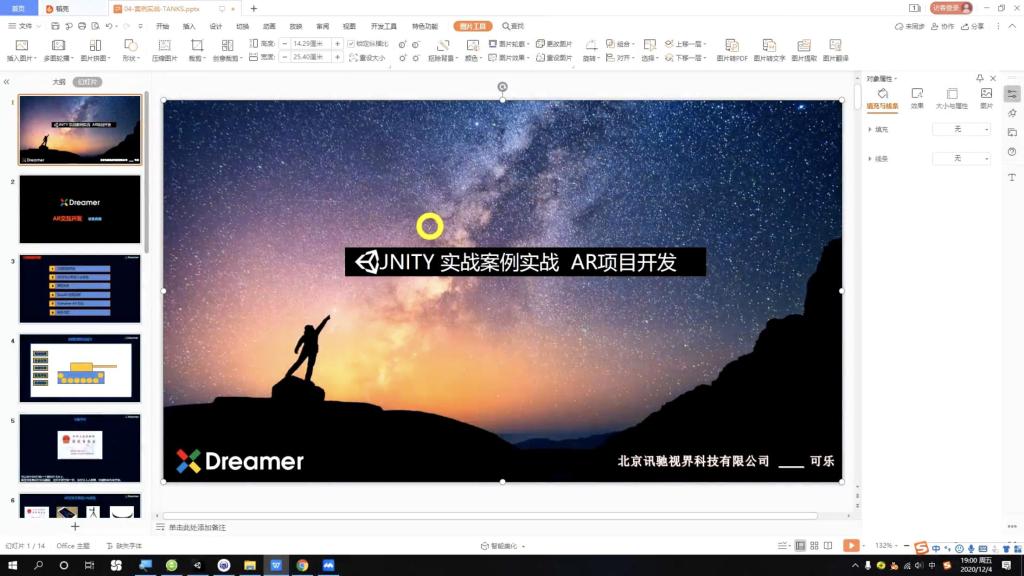Image resolution: width=1024 pixels, height=576 pixels.
Task: Click the 分享 button
Action: click(x=973, y=26)
